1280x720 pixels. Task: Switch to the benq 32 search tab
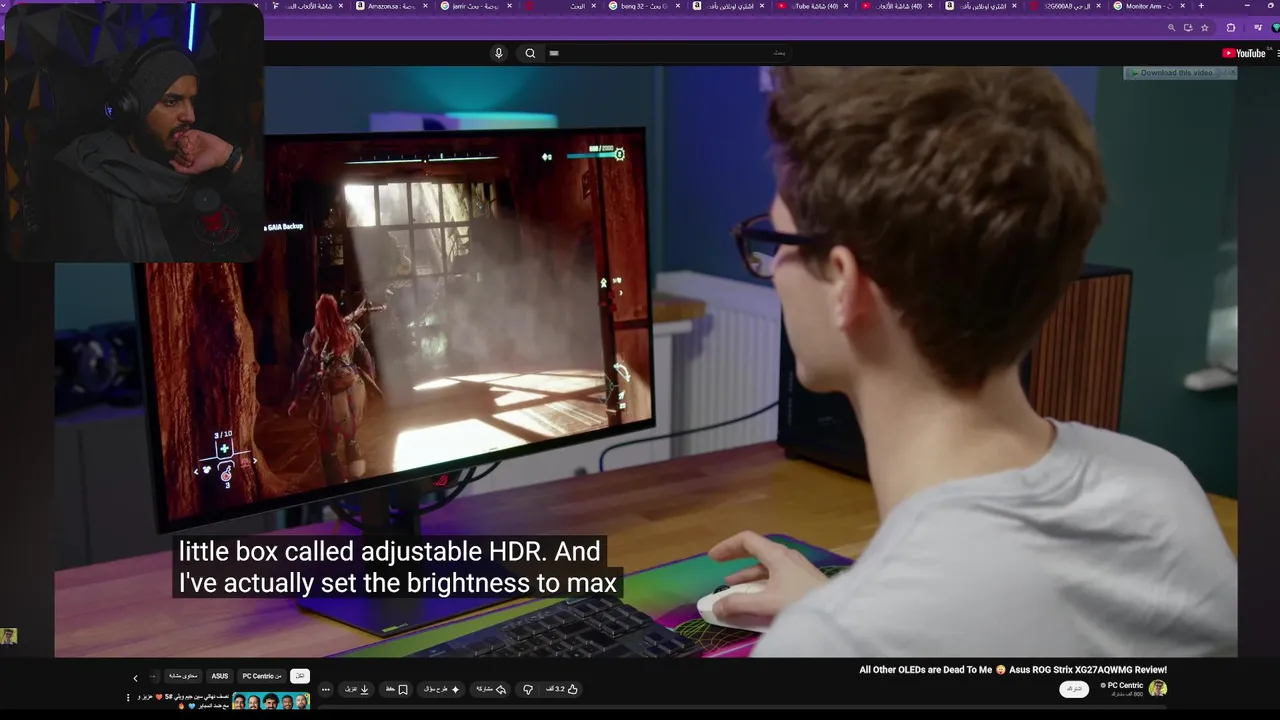pyautogui.click(x=645, y=6)
